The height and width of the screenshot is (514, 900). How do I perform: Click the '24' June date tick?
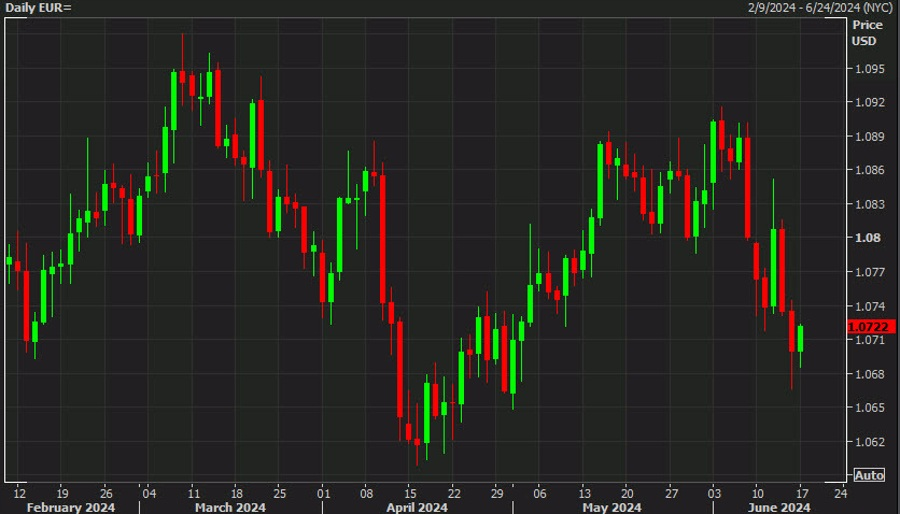click(840, 493)
